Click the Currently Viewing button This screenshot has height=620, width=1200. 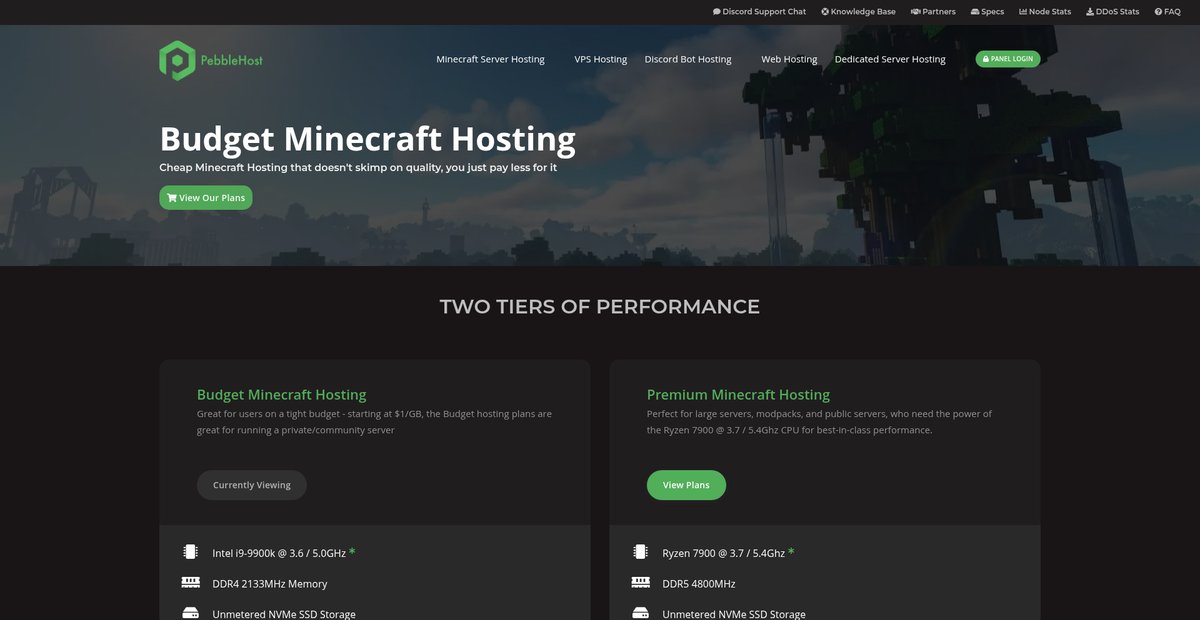point(252,485)
